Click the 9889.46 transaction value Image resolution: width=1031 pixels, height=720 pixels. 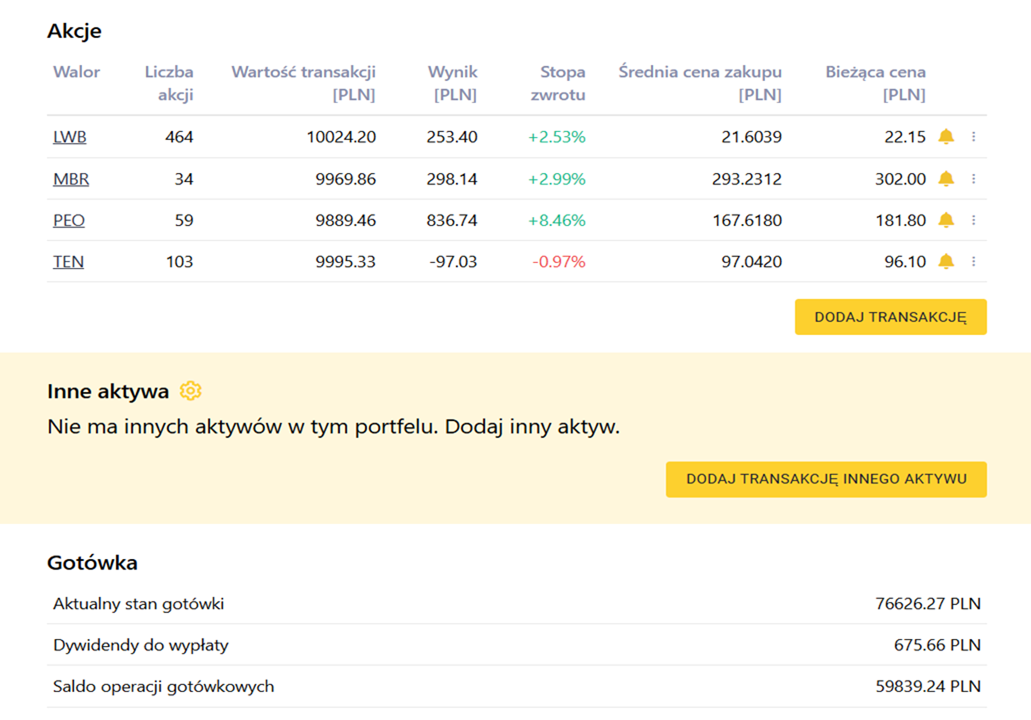(x=345, y=220)
